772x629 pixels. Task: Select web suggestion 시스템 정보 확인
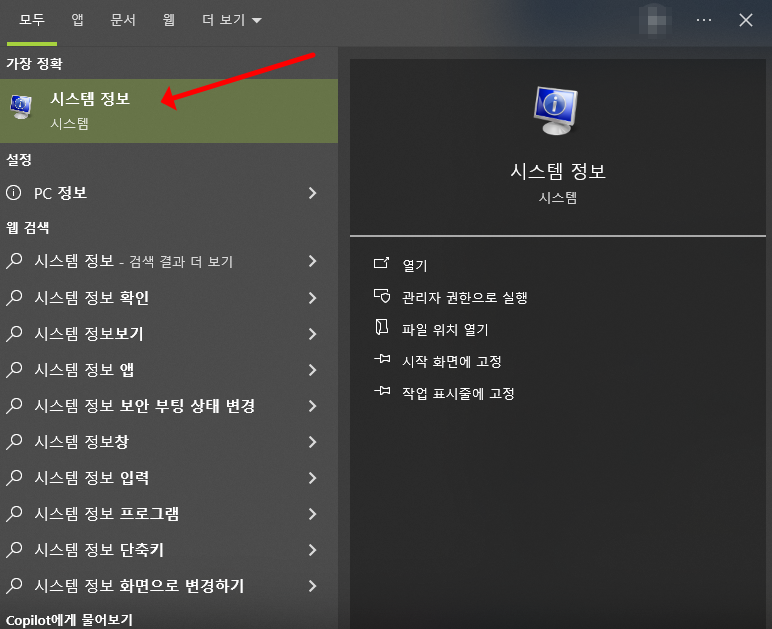point(169,298)
